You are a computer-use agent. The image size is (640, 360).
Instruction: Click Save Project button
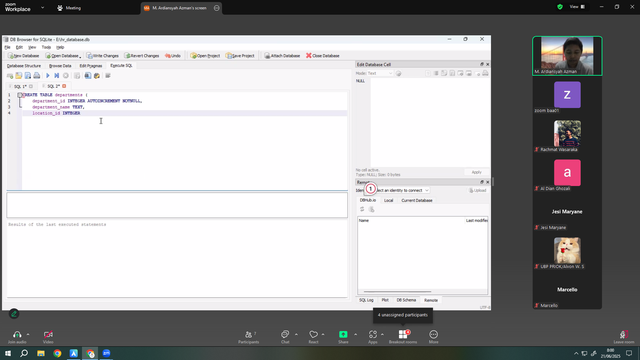point(240,56)
